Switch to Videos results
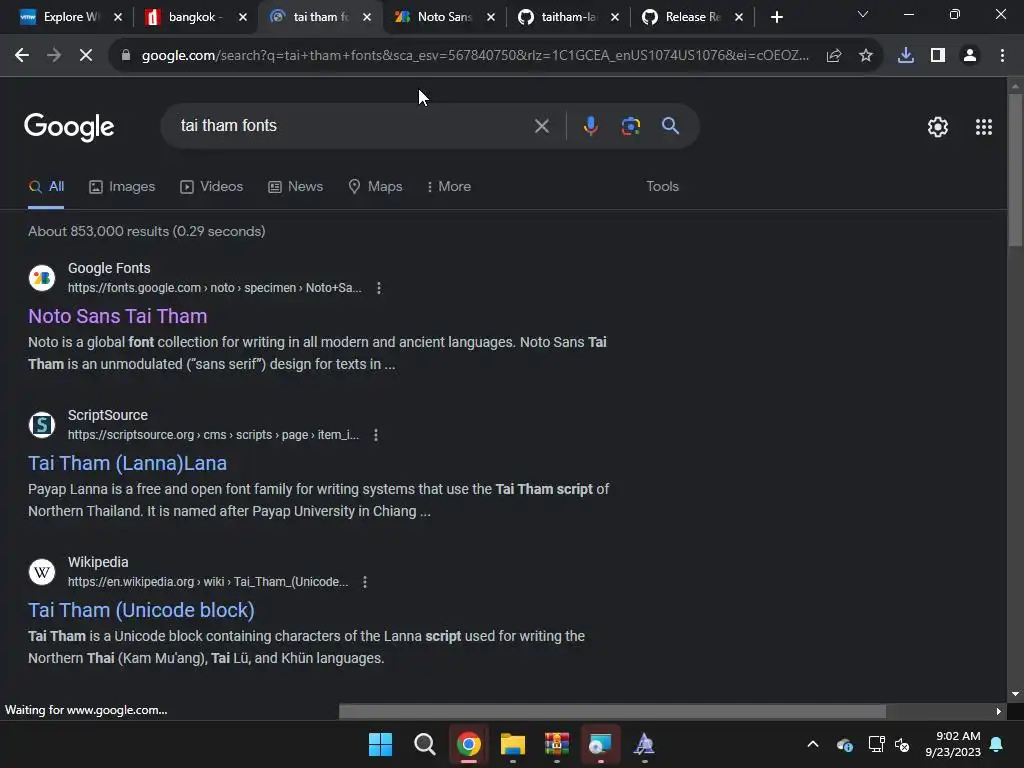Viewport: 1024px width, 768px height. (x=212, y=187)
